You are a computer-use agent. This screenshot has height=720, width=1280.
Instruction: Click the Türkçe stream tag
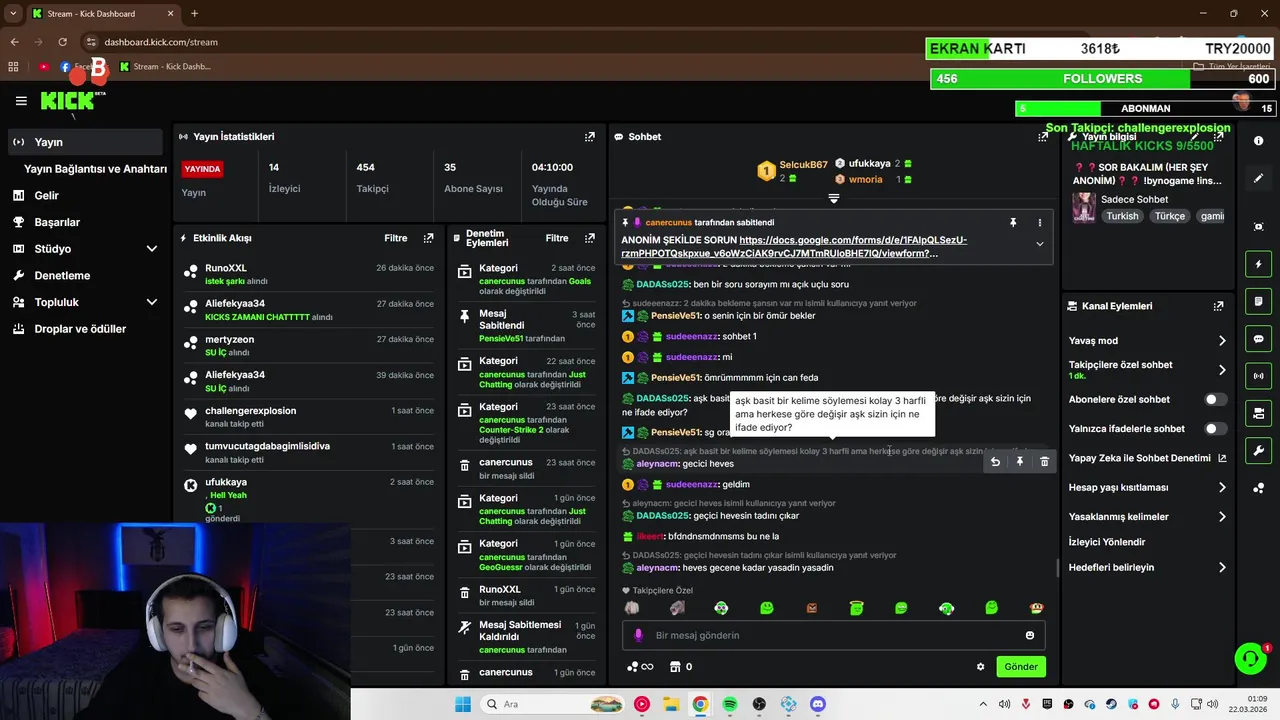[x=1170, y=216]
